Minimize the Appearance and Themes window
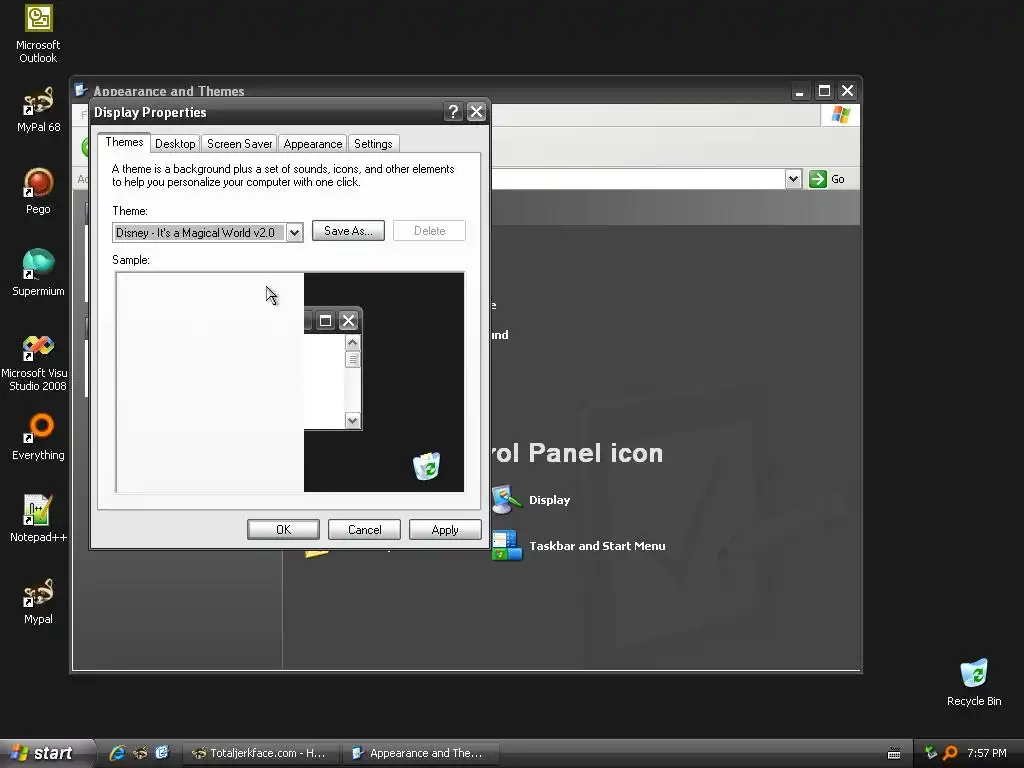The height and width of the screenshot is (768, 1024). tap(799, 91)
